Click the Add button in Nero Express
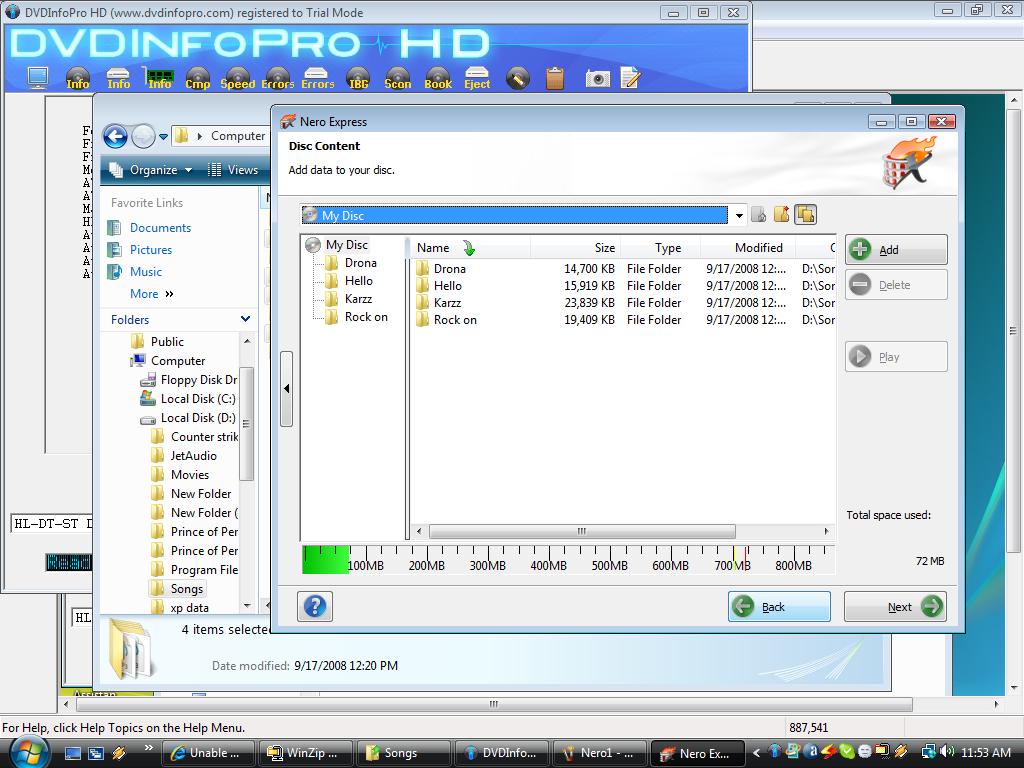Viewport: 1024px width, 768px height. click(x=896, y=249)
